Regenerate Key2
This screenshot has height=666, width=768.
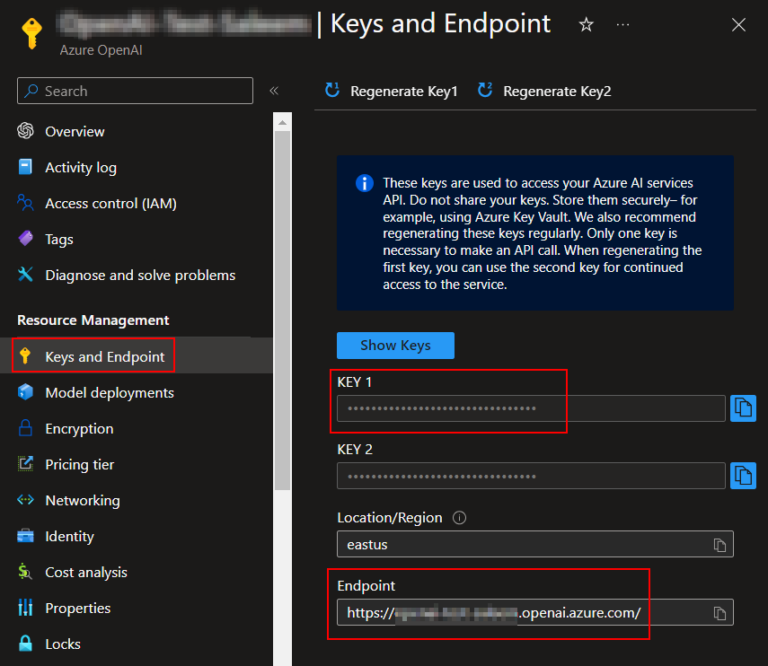(544, 91)
